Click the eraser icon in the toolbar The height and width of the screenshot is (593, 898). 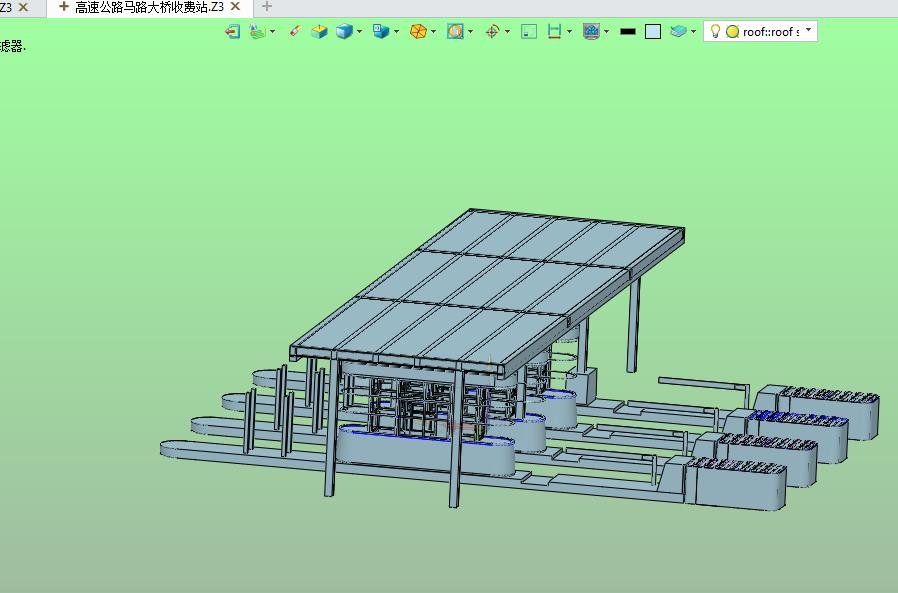(x=294, y=31)
